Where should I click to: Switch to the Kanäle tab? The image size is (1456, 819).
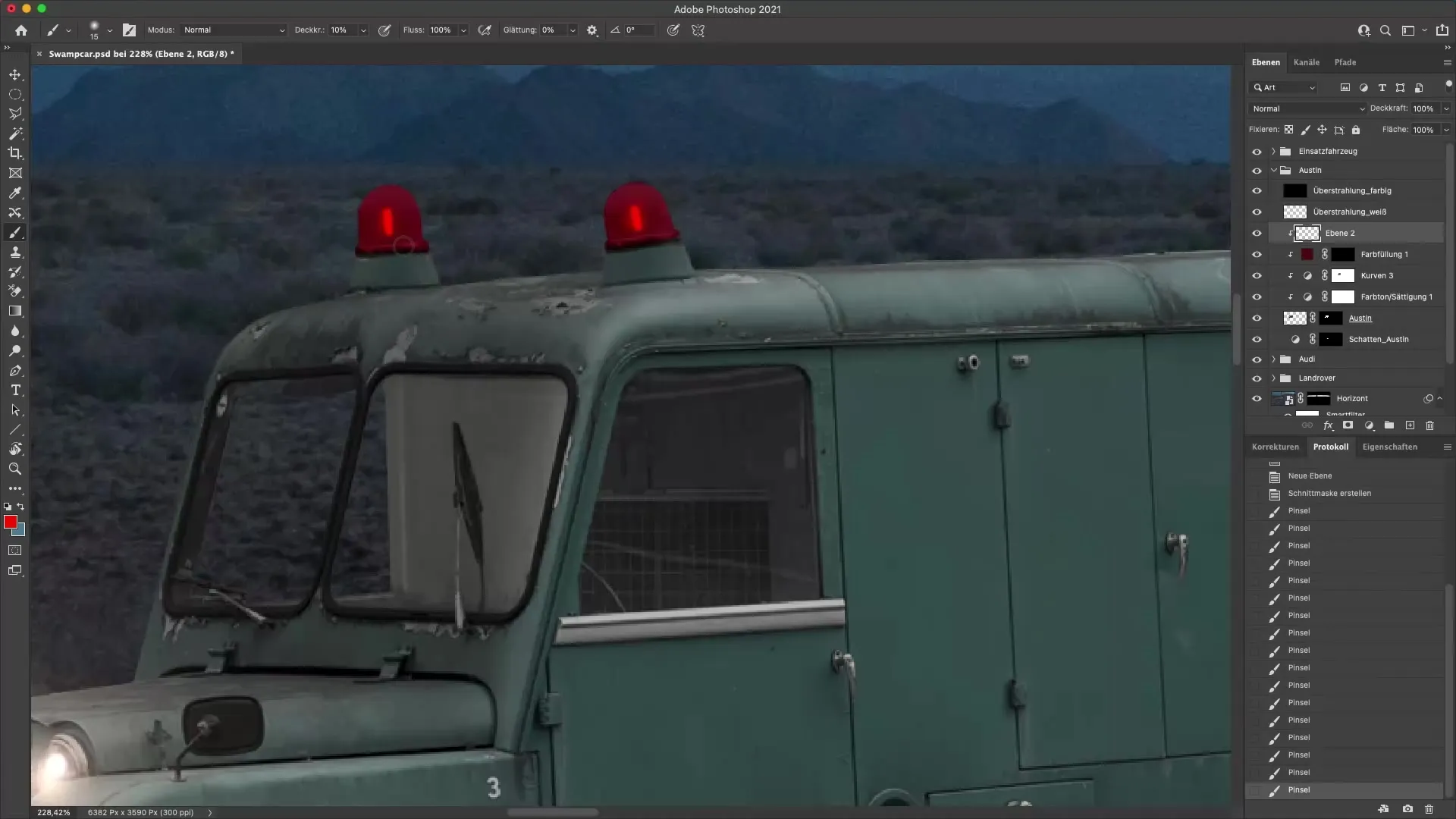(x=1306, y=62)
